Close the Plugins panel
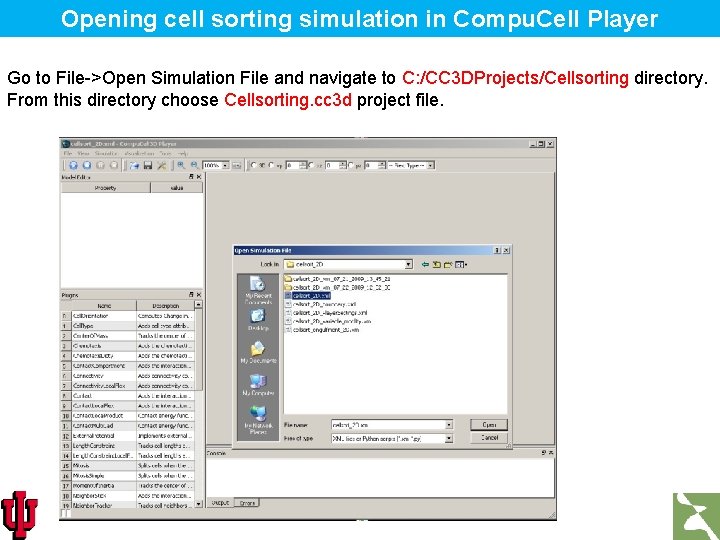Viewport: 720px width, 540px height. coord(199,294)
